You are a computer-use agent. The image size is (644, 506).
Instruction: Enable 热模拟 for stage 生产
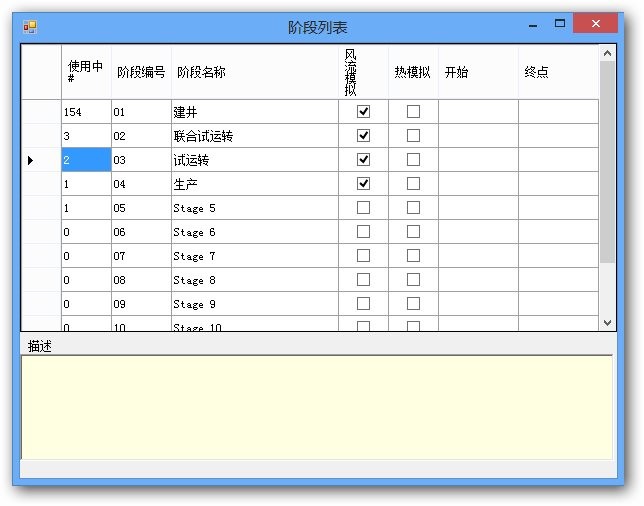click(413, 184)
